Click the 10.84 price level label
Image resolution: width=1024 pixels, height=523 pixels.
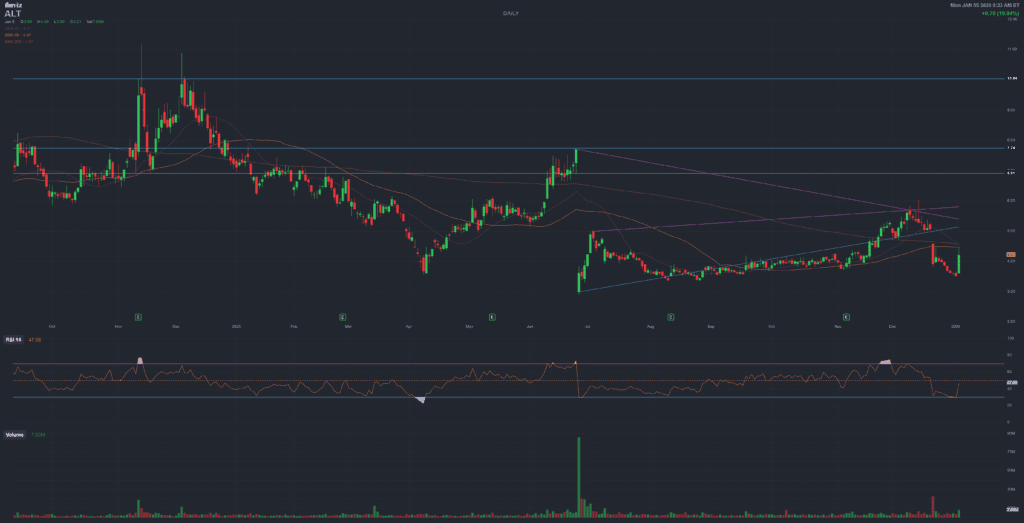(x=1011, y=78)
